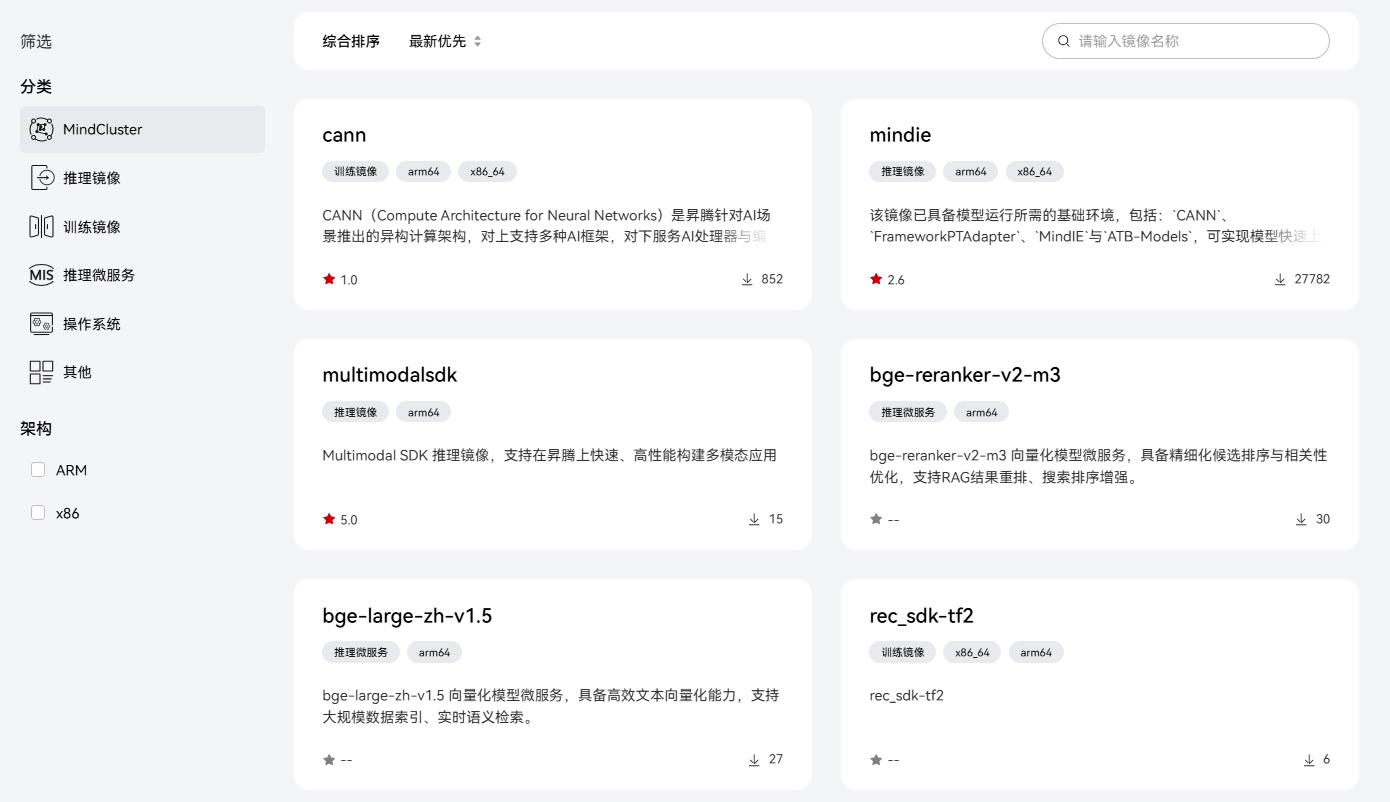Click the x86_64 tag on cann card

tap(488, 171)
